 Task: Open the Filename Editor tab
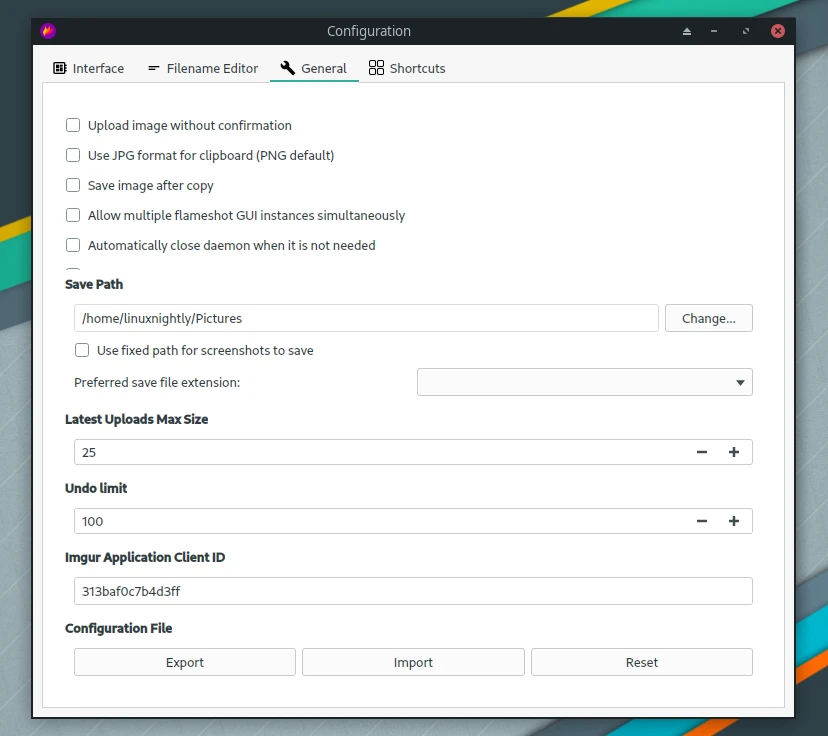pos(203,68)
